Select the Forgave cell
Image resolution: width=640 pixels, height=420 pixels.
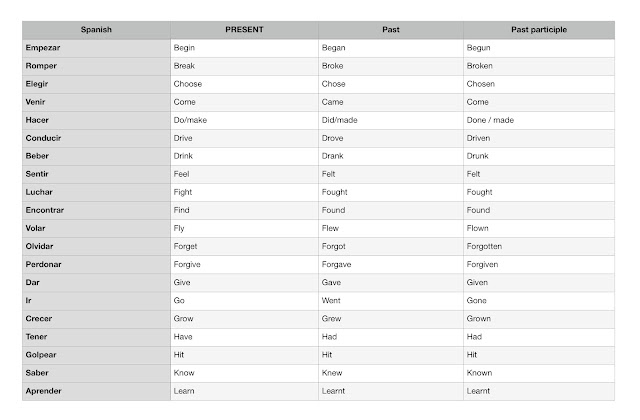click(x=391, y=264)
